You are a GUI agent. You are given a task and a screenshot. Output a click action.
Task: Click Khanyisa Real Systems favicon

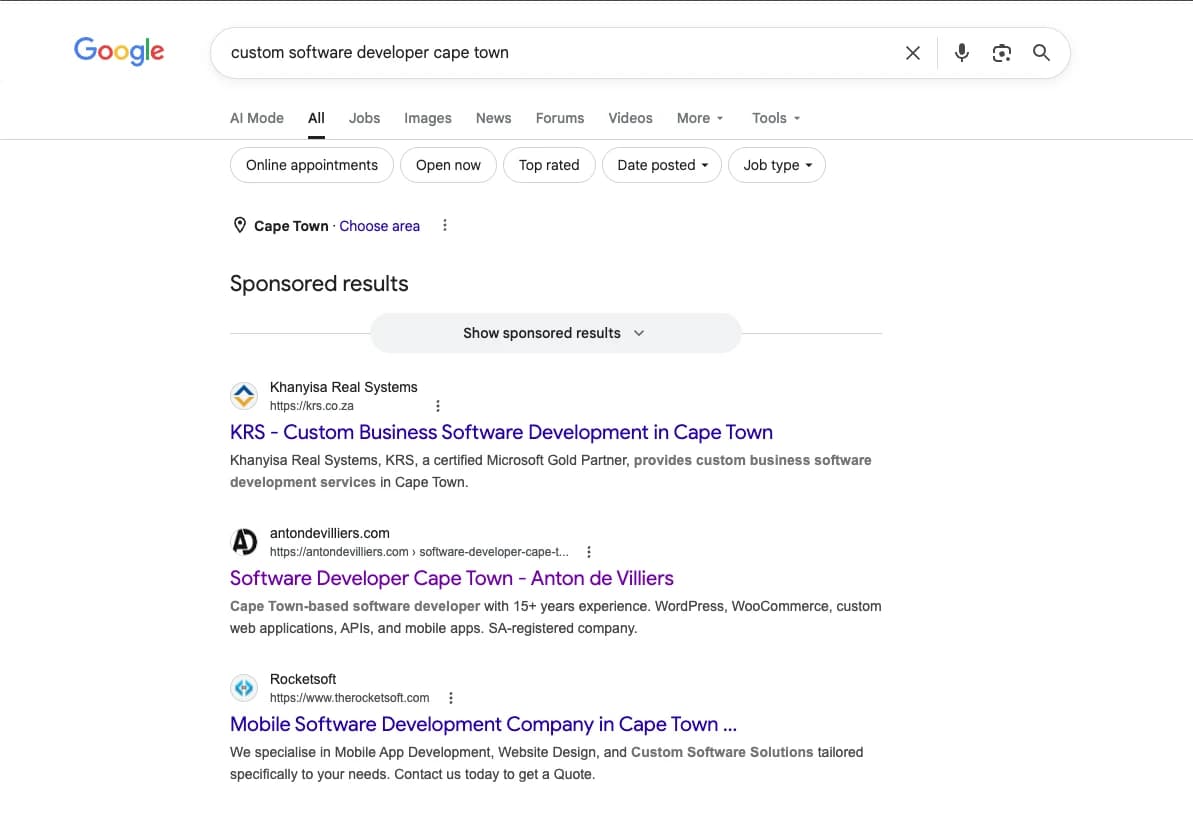click(244, 396)
